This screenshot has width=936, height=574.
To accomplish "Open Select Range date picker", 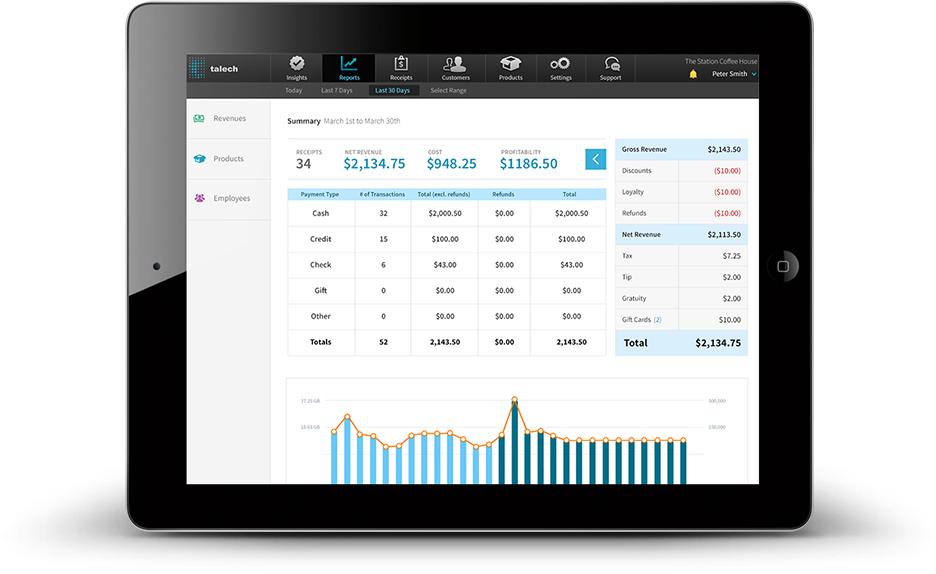I will [448, 91].
